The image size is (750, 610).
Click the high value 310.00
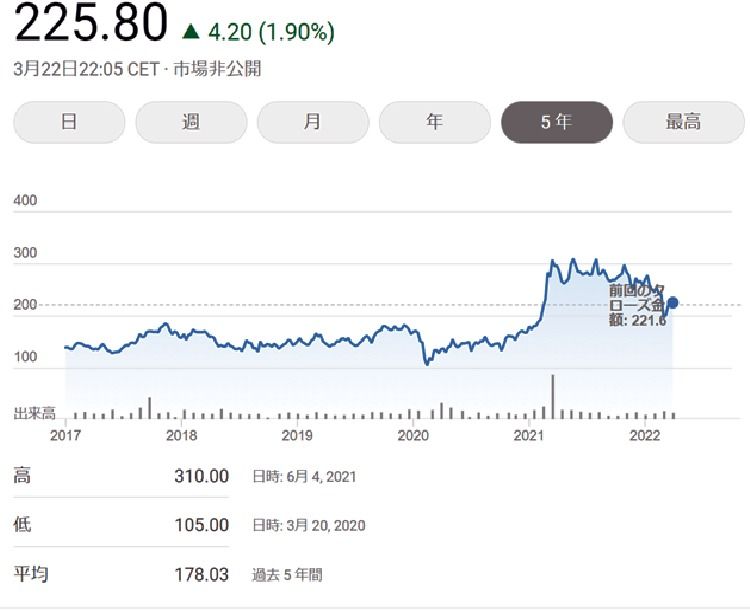coord(202,476)
